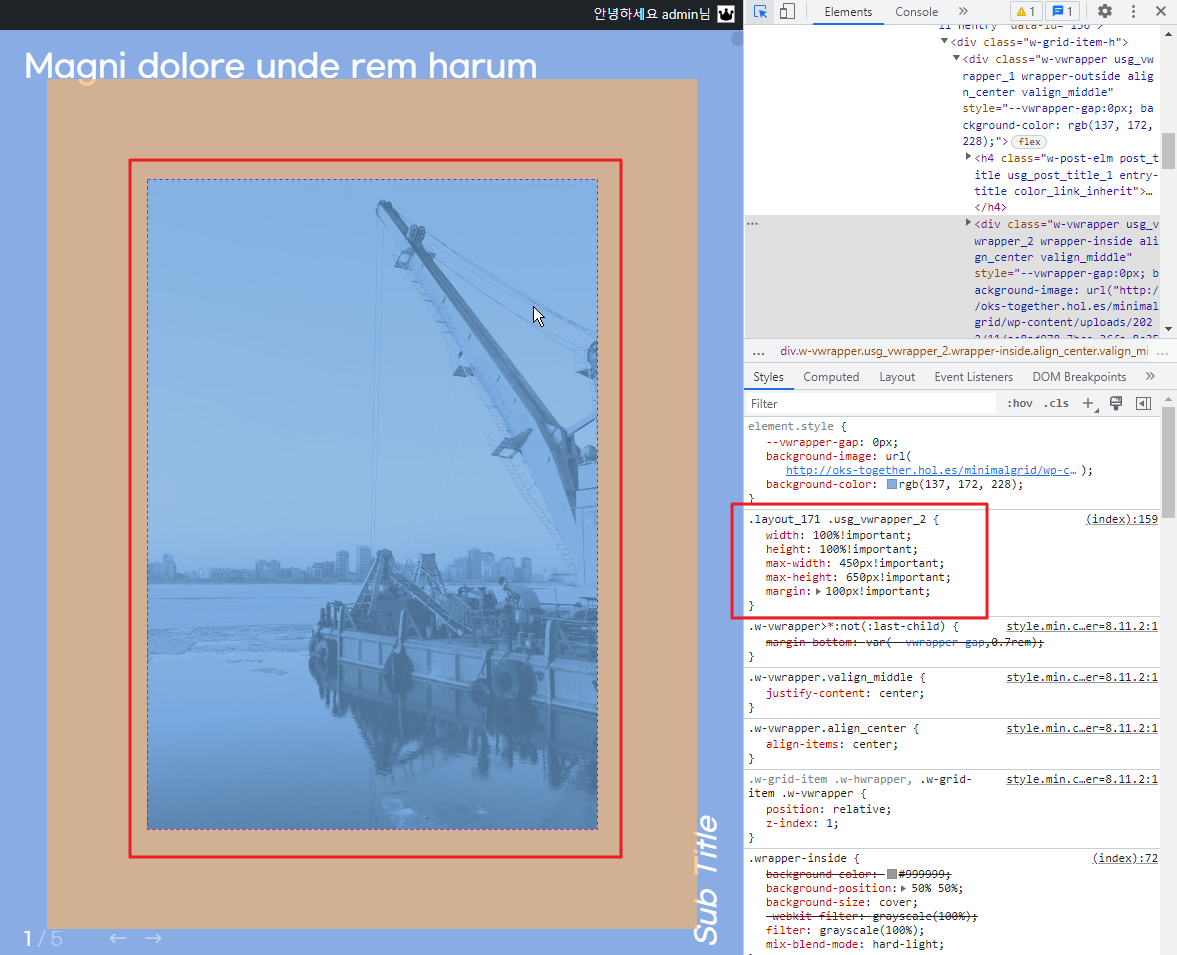Screen dimensions: 1177x955
Task: Click the element.style selector
Action: tap(790, 426)
